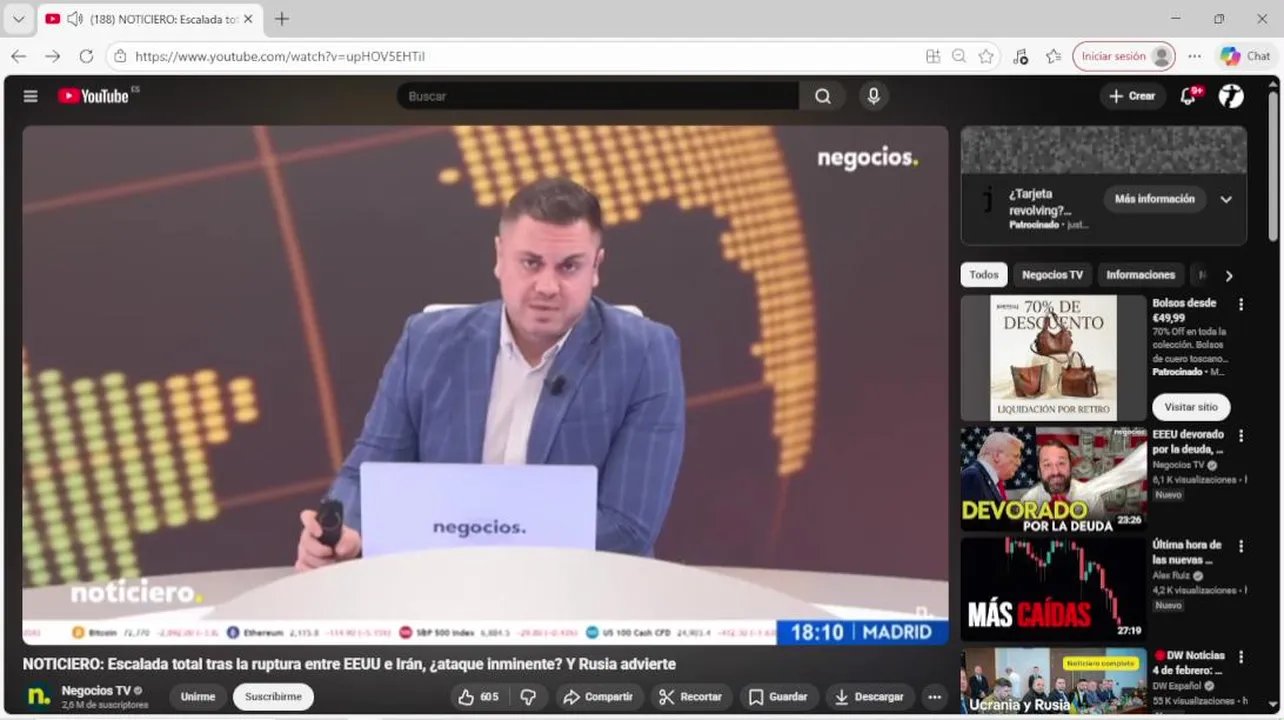Open the account avatar menu
1284x720 pixels.
(x=1231, y=96)
